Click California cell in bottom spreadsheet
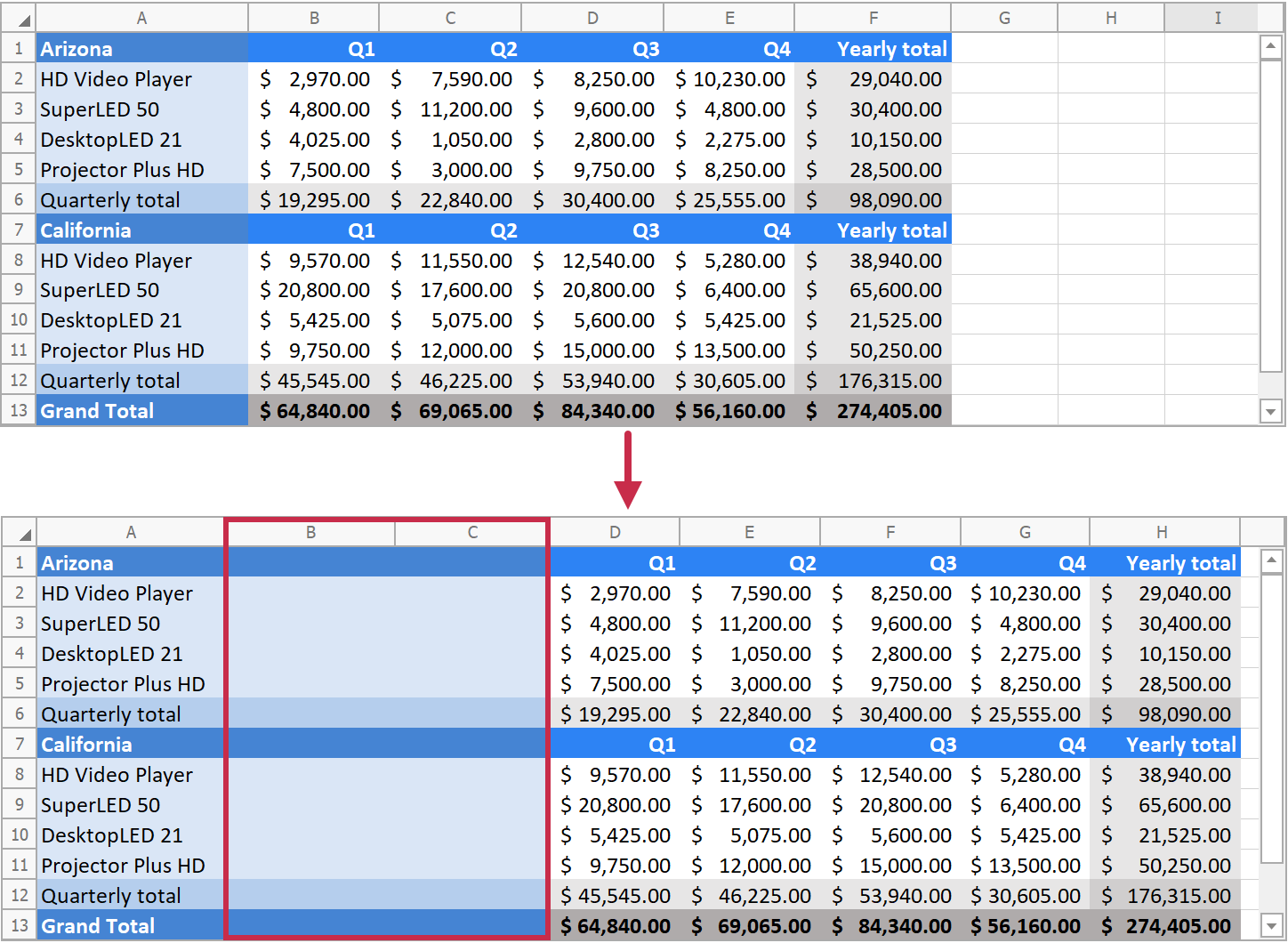1288x943 pixels. 131,745
